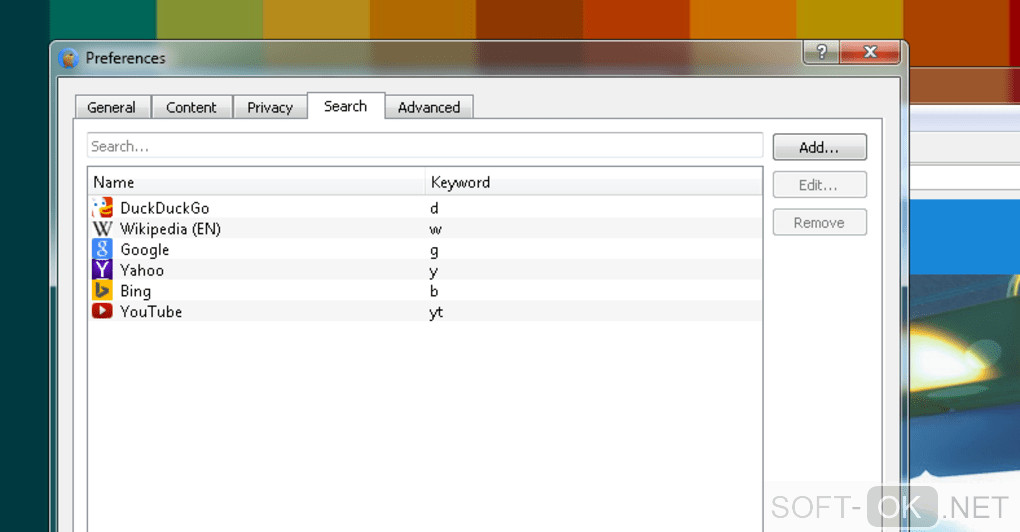Switch to the Privacy tab
Viewport: 1020px width, 532px height.
270,108
